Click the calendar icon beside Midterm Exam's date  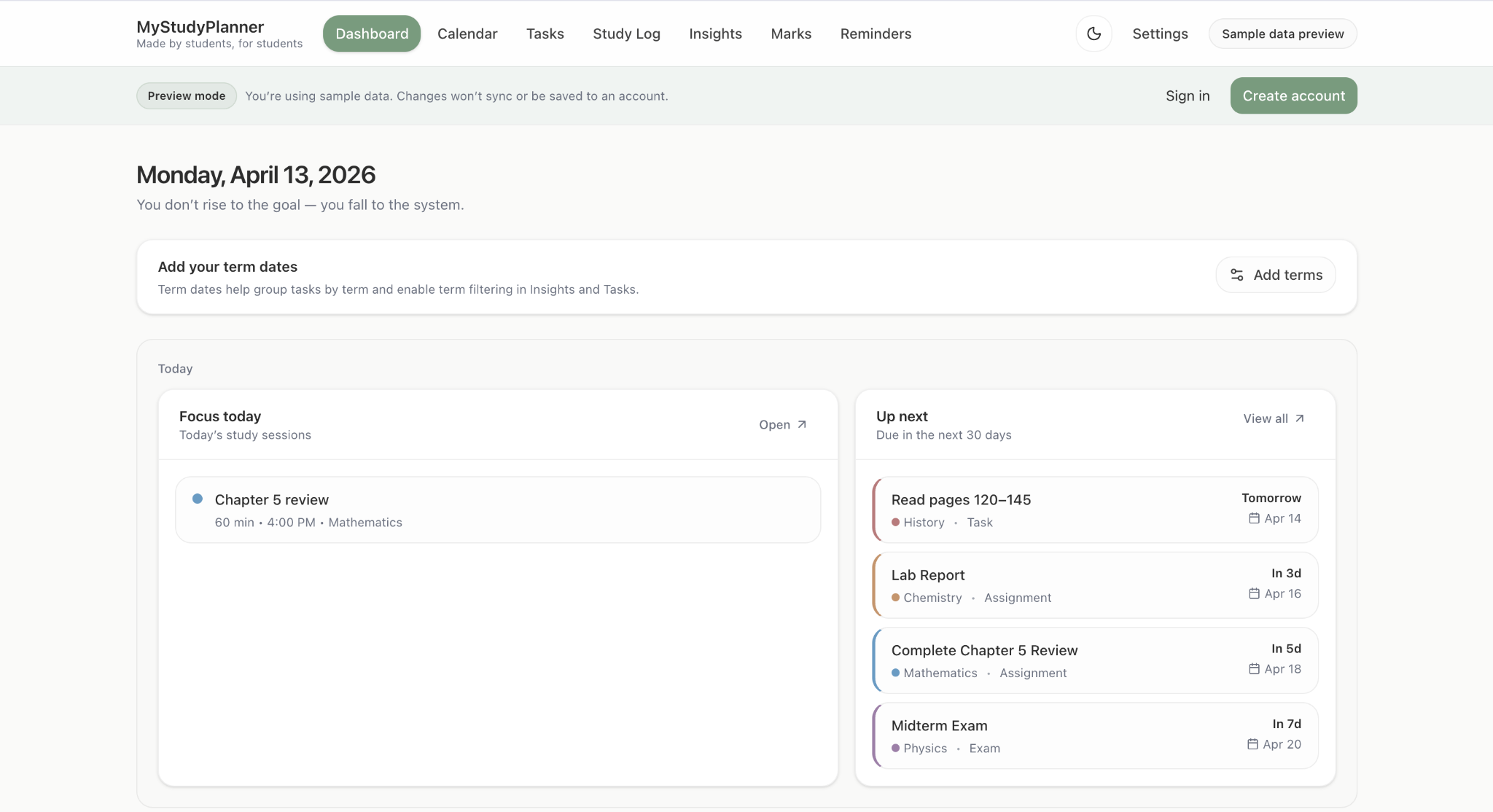1252,744
